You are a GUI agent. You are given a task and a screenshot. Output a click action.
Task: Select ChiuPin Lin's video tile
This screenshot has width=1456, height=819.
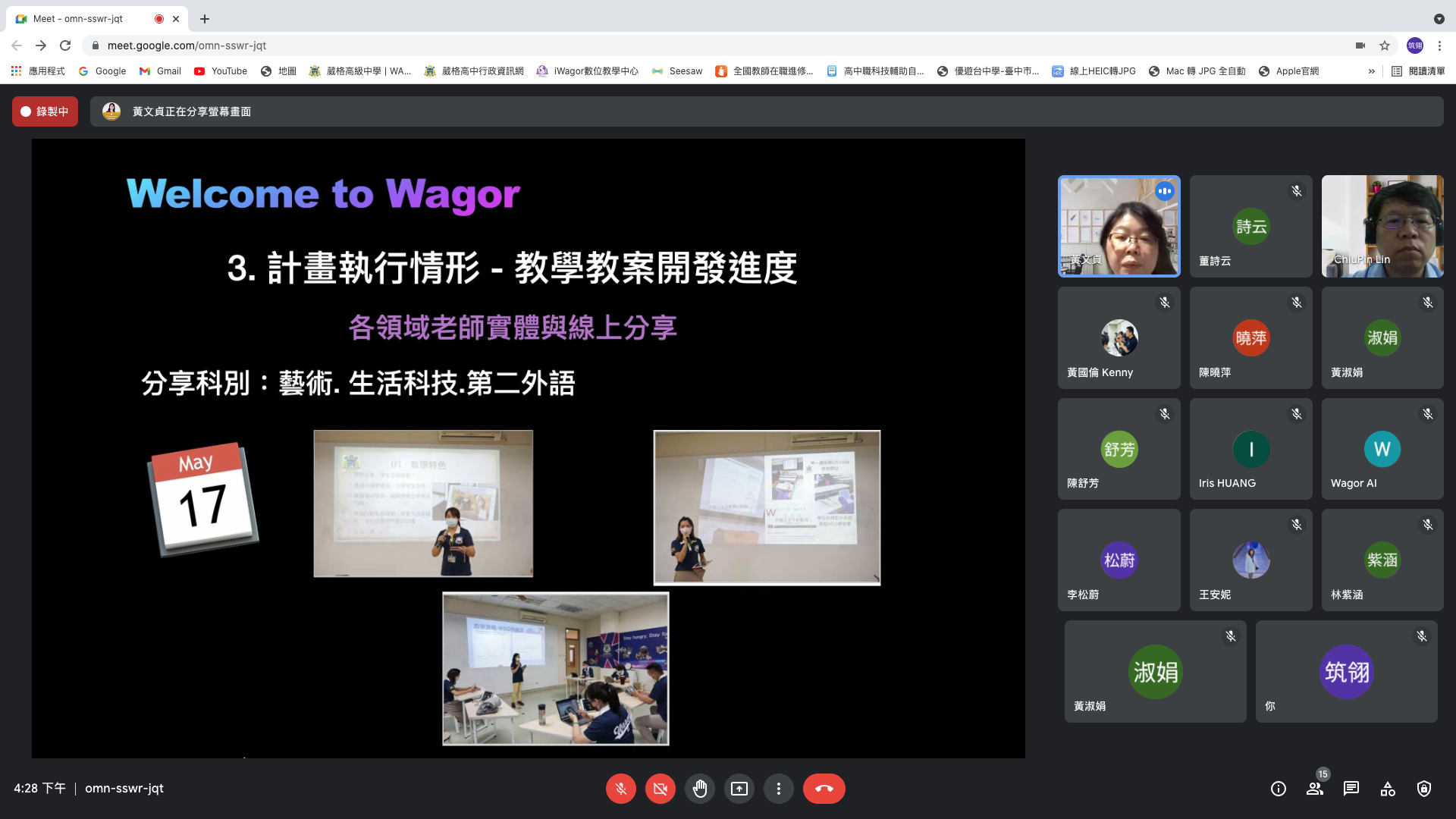point(1382,226)
